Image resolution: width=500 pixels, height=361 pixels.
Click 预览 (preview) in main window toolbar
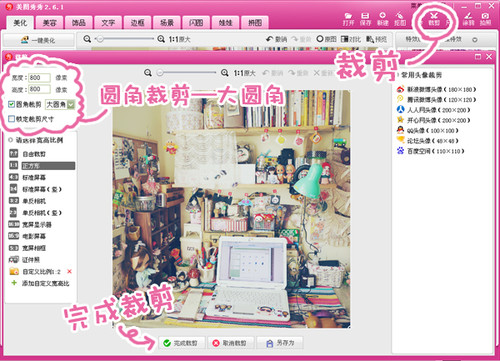click(376, 39)
